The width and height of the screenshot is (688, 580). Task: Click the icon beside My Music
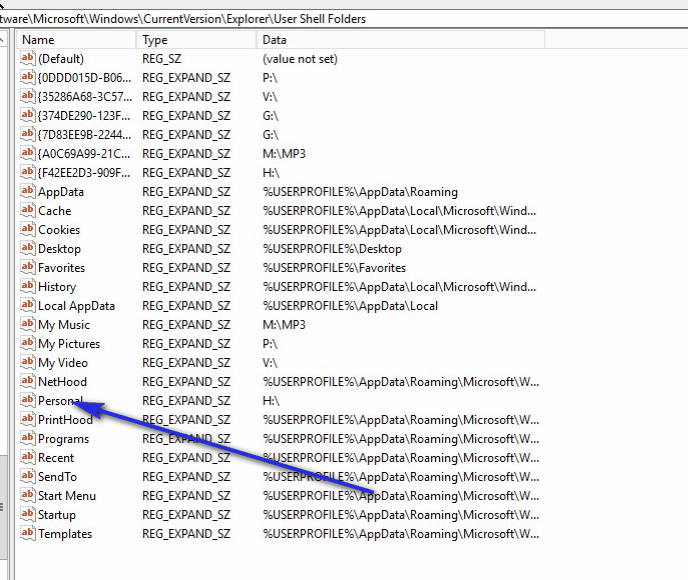click(x=28, y=324)
